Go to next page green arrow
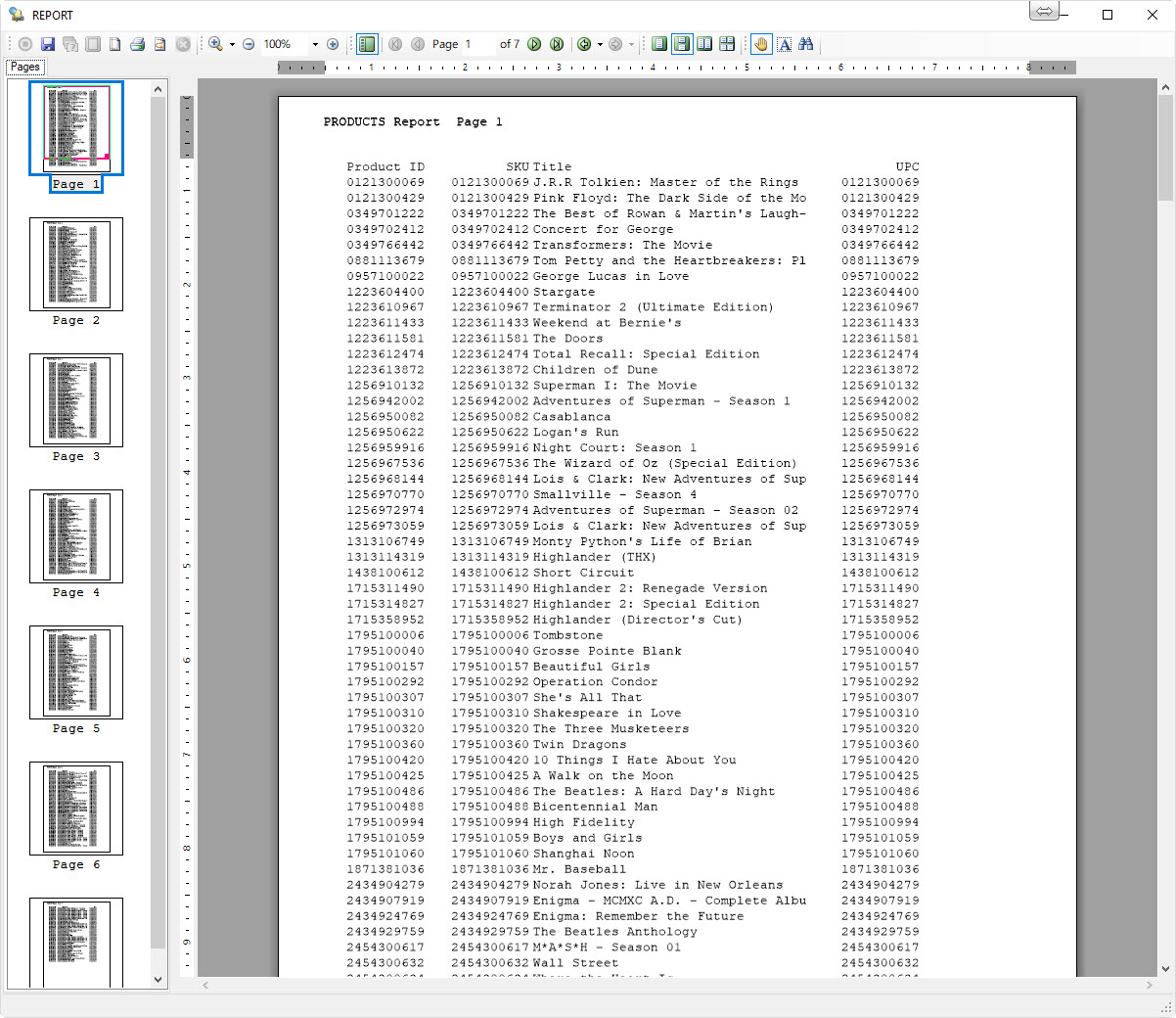Viewport: 1176px width, 1018px height. [534, 44]
